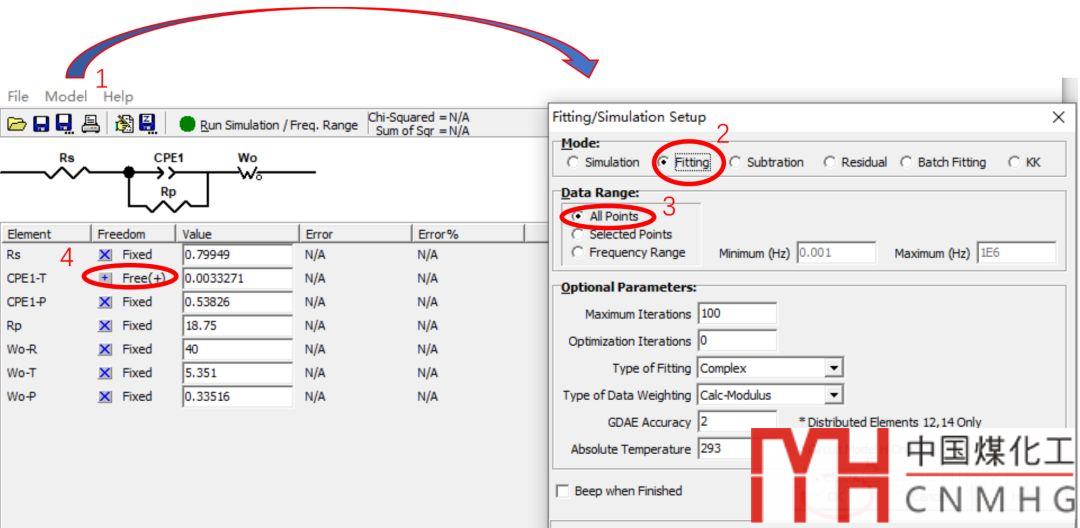Select Batch Fitting mode radio button
The image size is (1080, 528).
click(906, 162)
